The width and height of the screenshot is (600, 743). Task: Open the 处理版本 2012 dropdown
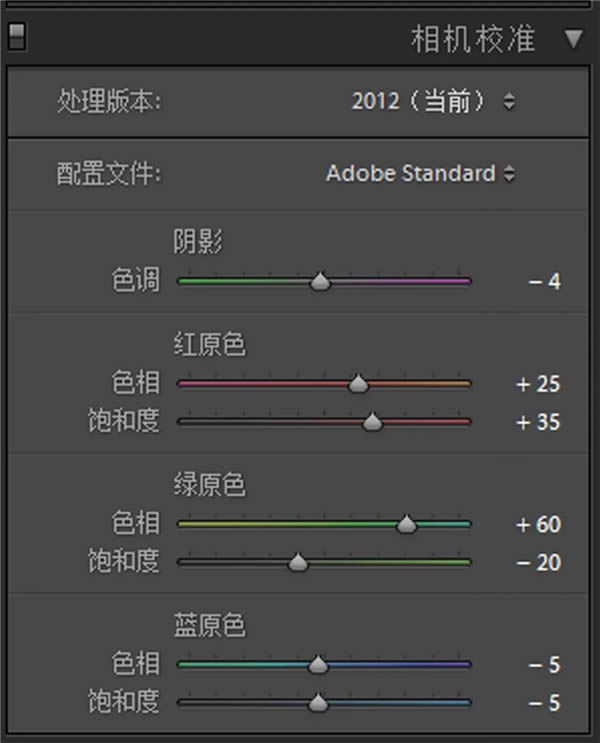pos(434,101)
